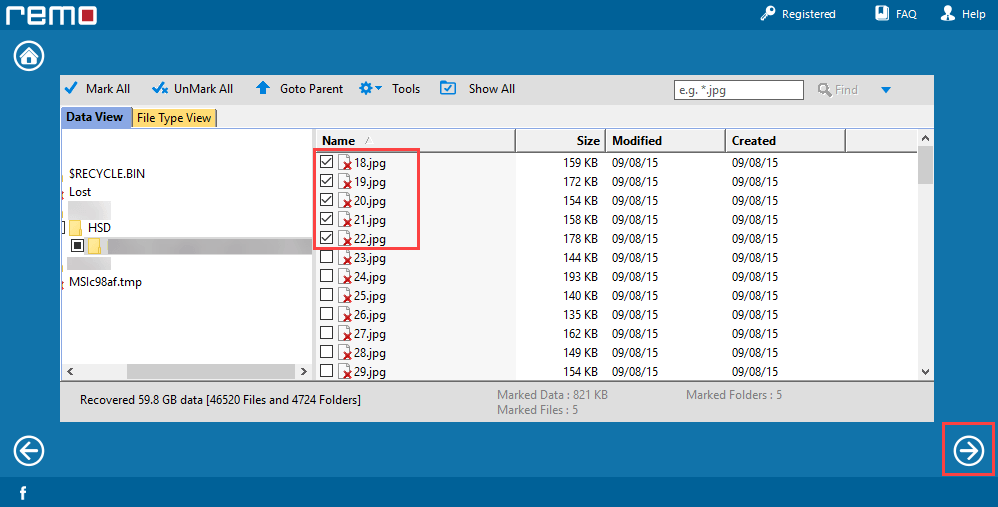Uncheck the 22.jpg checkbox
Viewport: 998px width, 507px height.
point(327,238)
